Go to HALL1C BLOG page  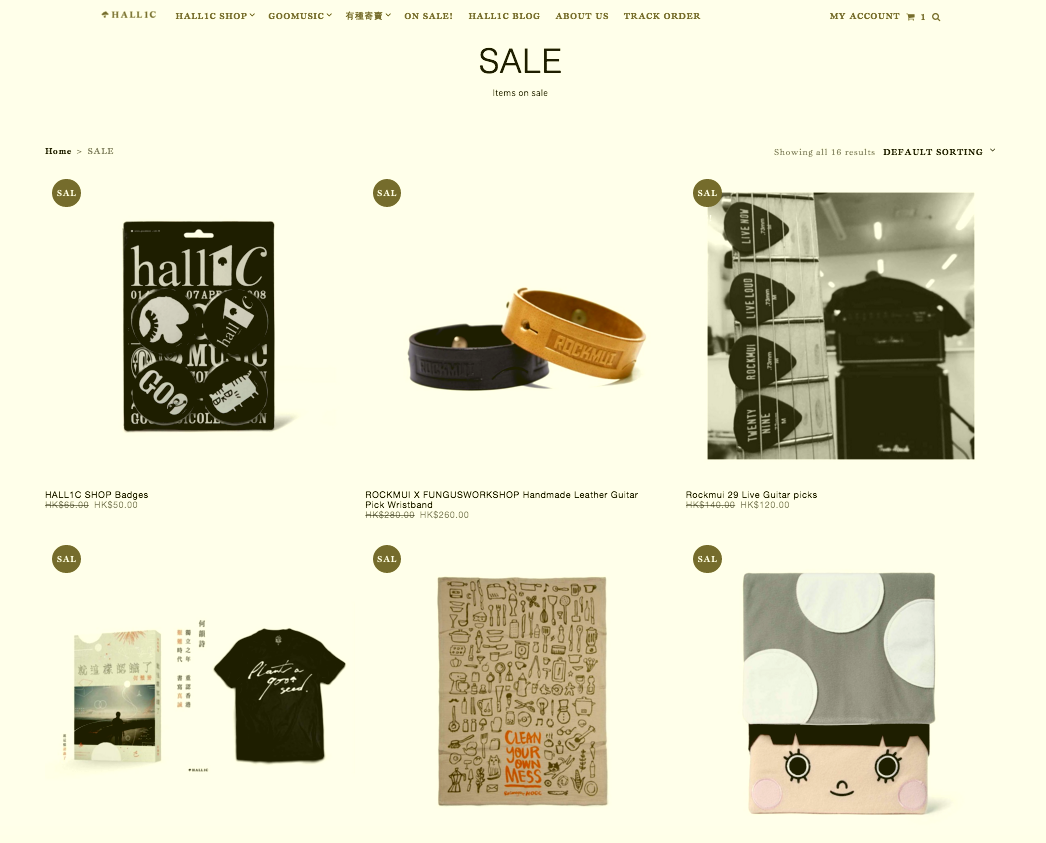(504, 16)
